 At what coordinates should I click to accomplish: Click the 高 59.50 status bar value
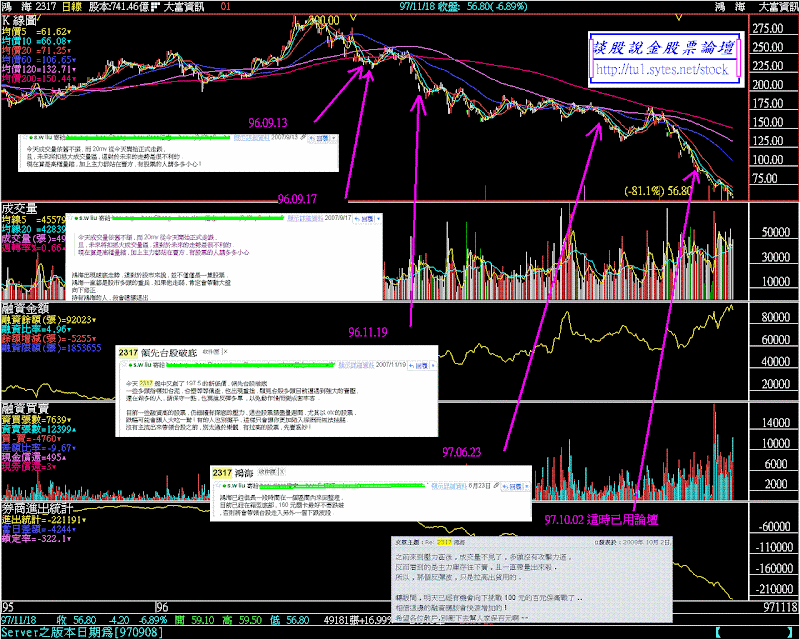coord(242,620)
